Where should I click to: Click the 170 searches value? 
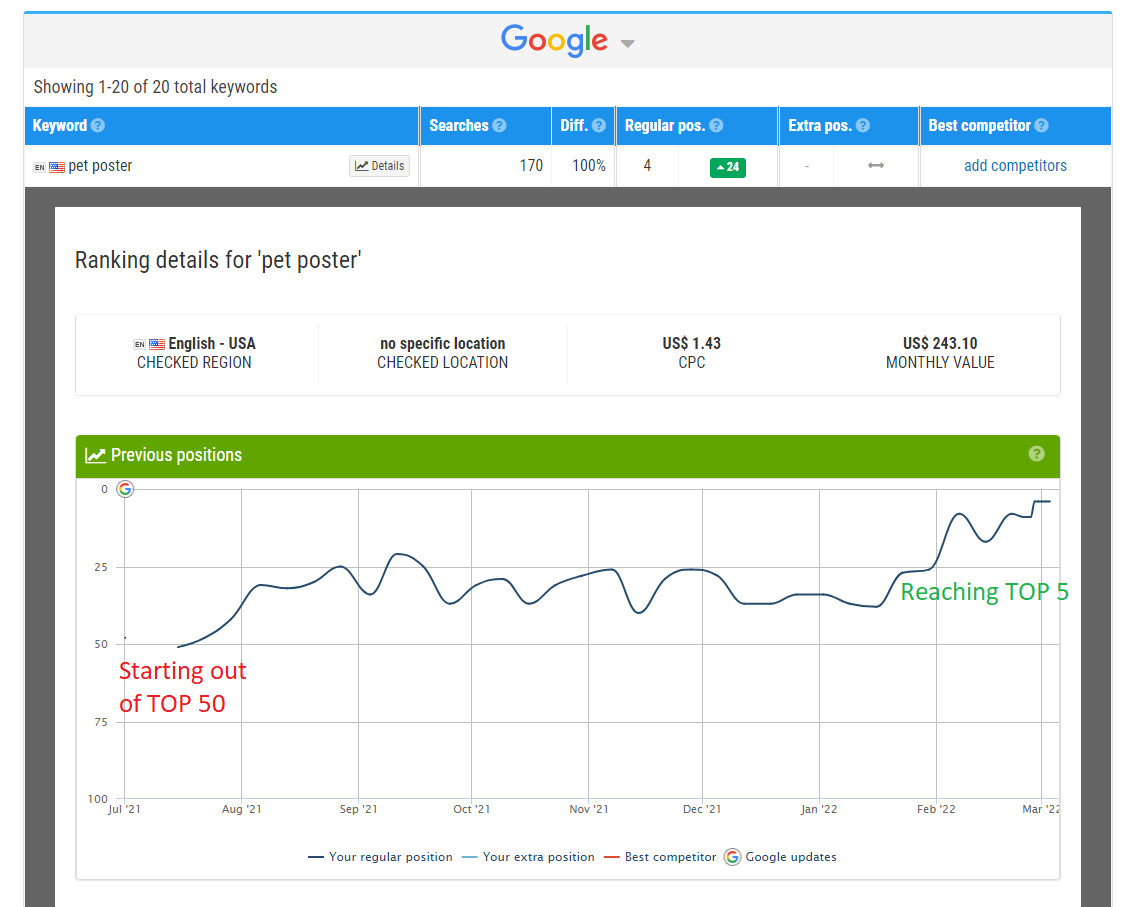coord(531,166)
